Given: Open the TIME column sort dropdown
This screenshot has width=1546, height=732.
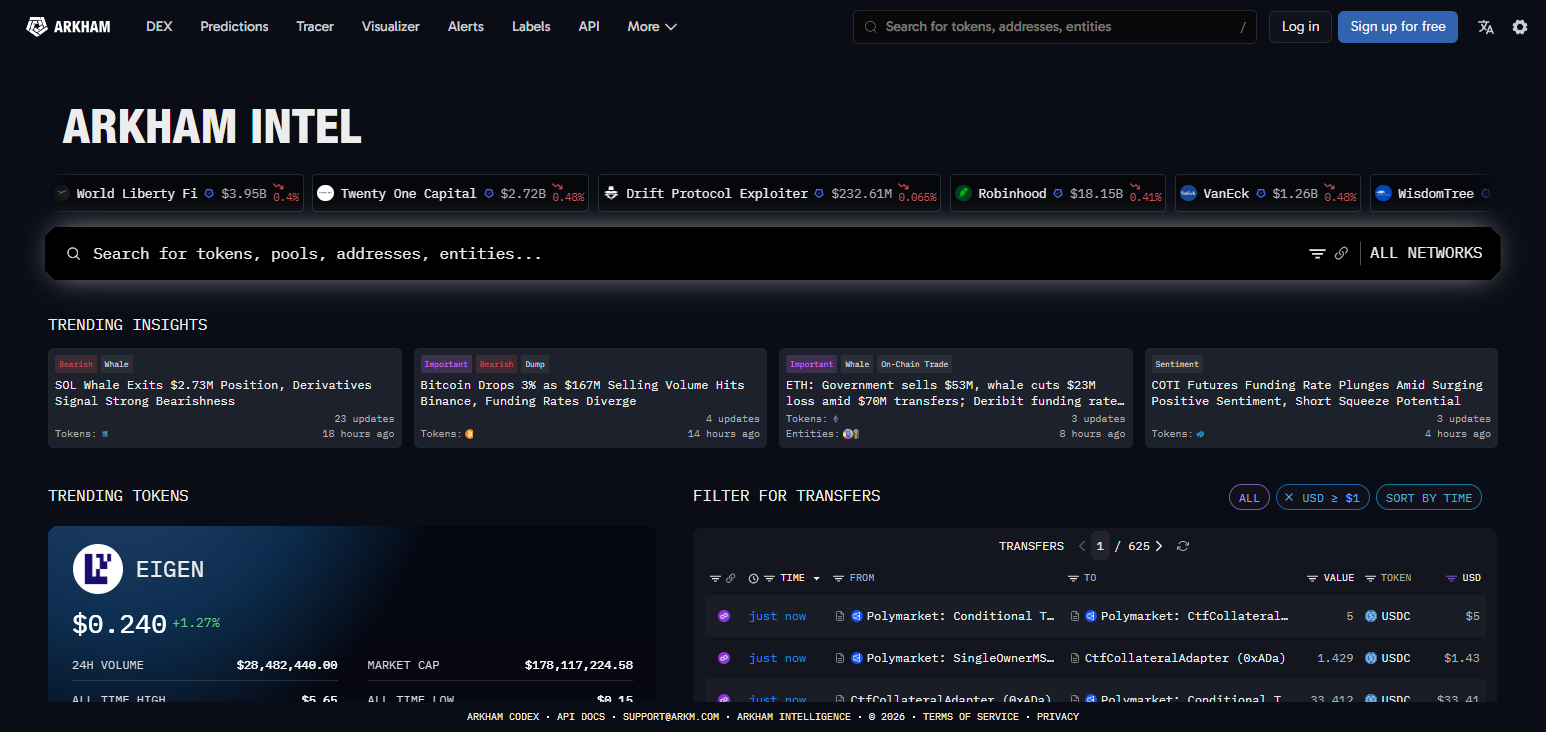Looking at the screenshot, I should coord(816,578).
